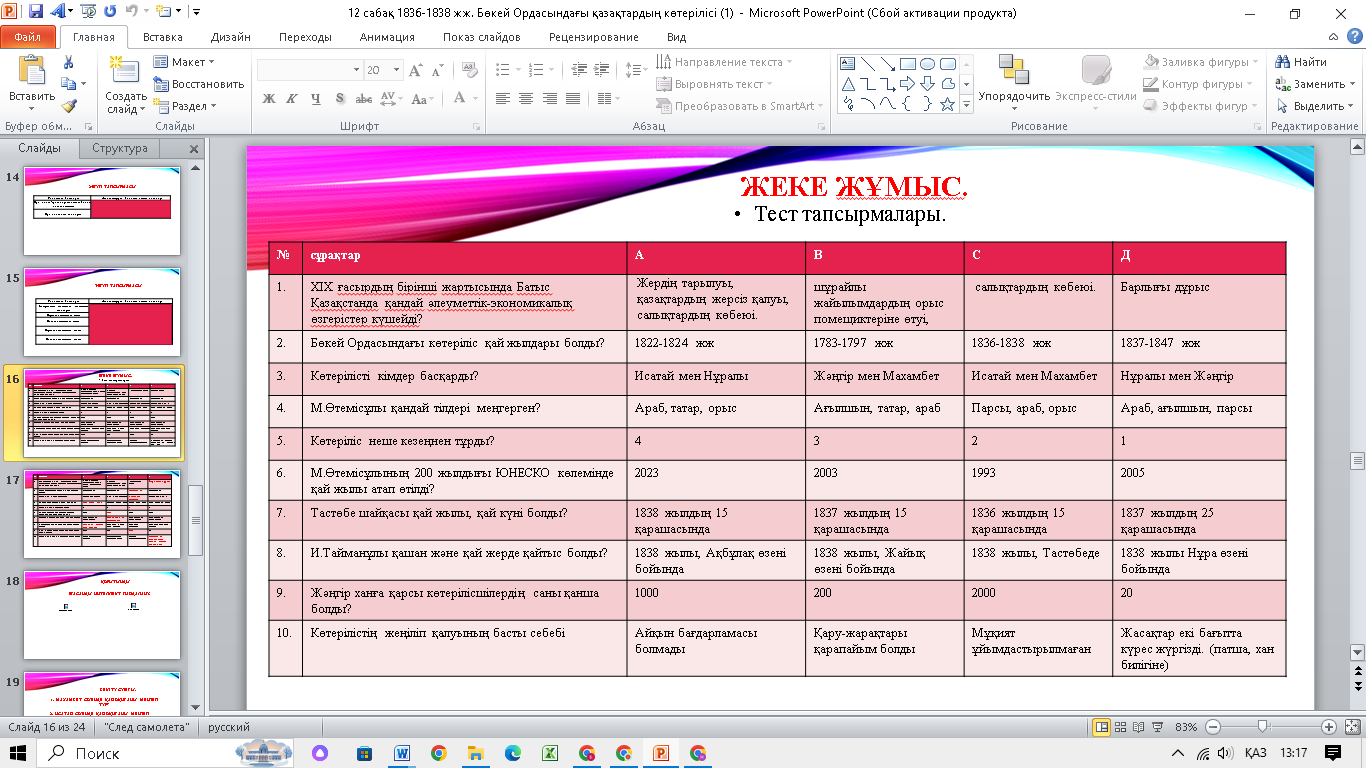Click Найти to find text

coord(1301,62)
